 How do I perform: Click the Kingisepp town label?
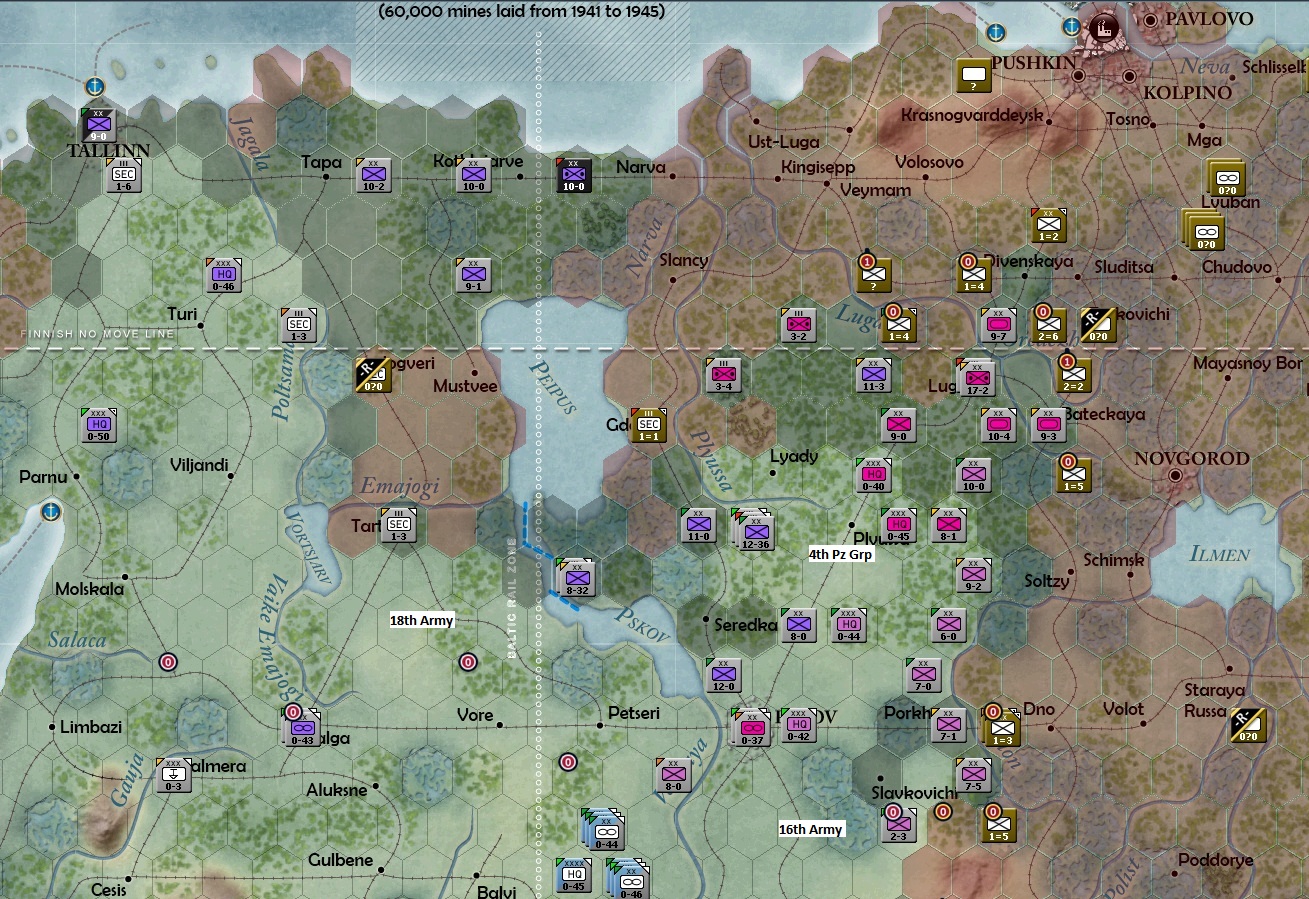click(819, 167)
